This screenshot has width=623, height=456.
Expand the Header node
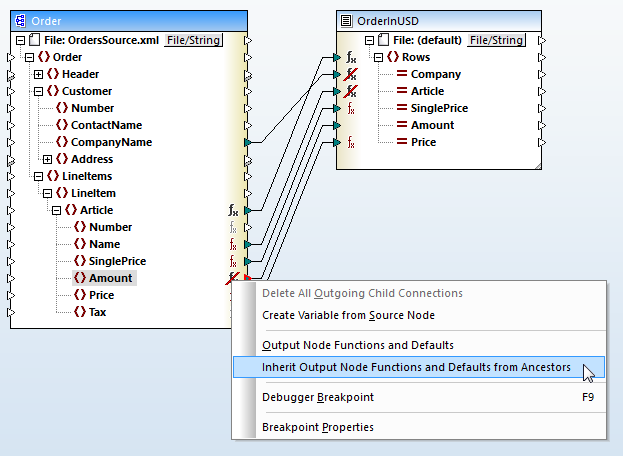pyautogui.click(x=38, y=74)
